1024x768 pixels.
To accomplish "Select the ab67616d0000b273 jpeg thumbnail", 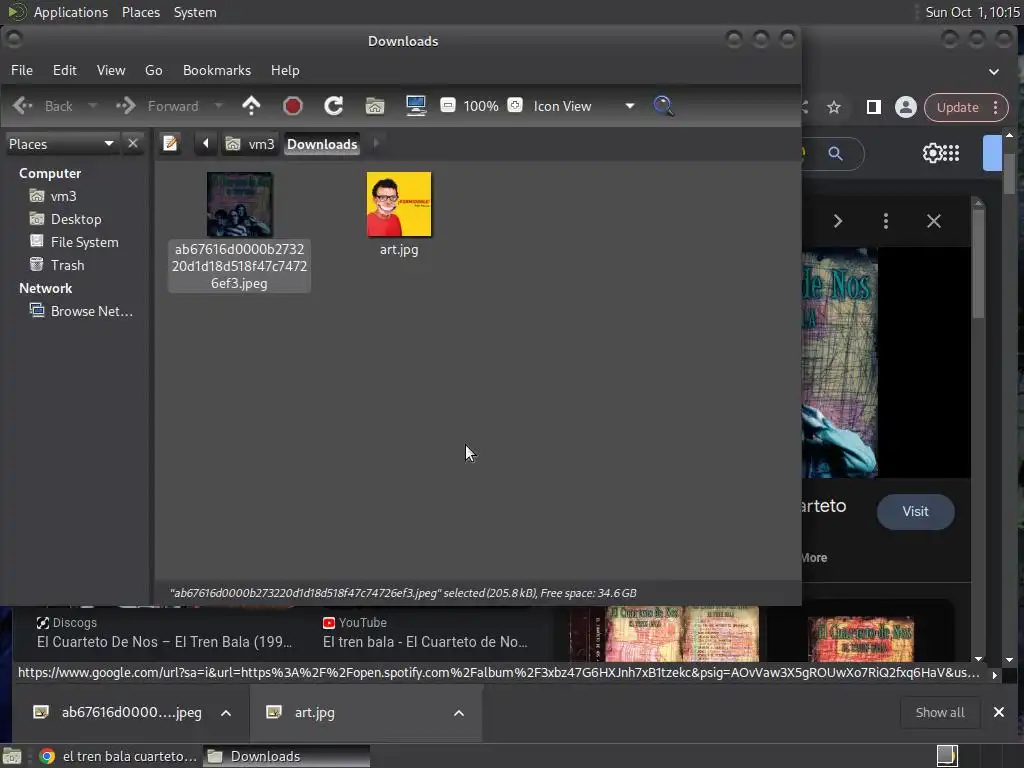I will point(240,204).
